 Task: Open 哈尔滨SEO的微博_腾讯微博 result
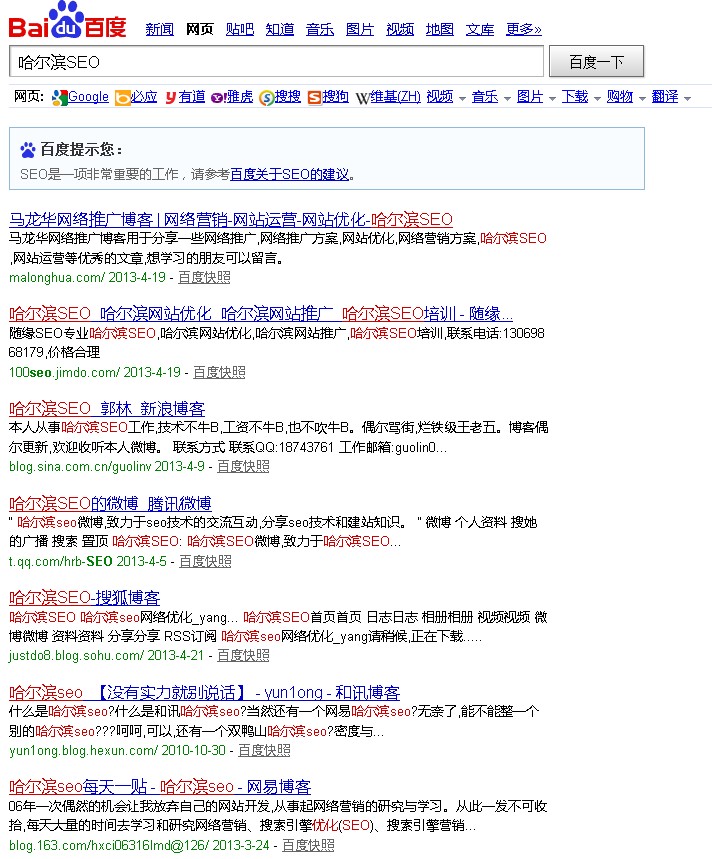111,503
